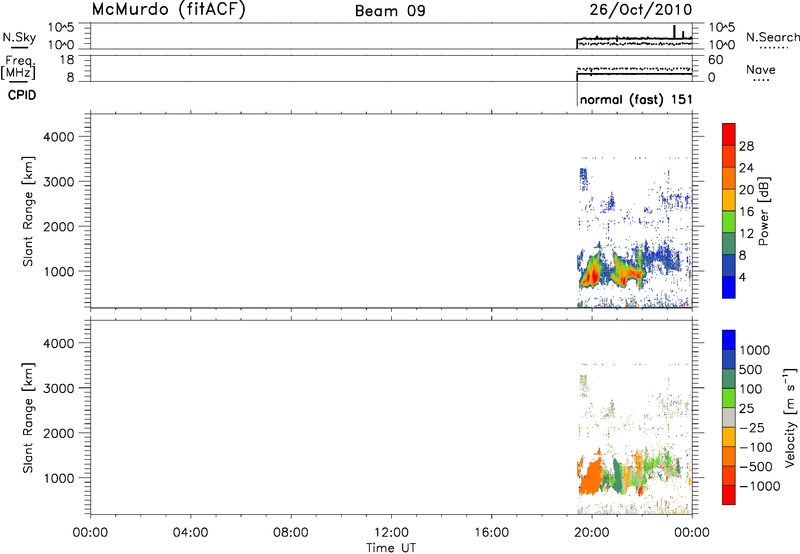Viewport: 800px width, 554px height.
Task: Click the red bottom Velocity colorbar swatch
Action: pos(729,495)
